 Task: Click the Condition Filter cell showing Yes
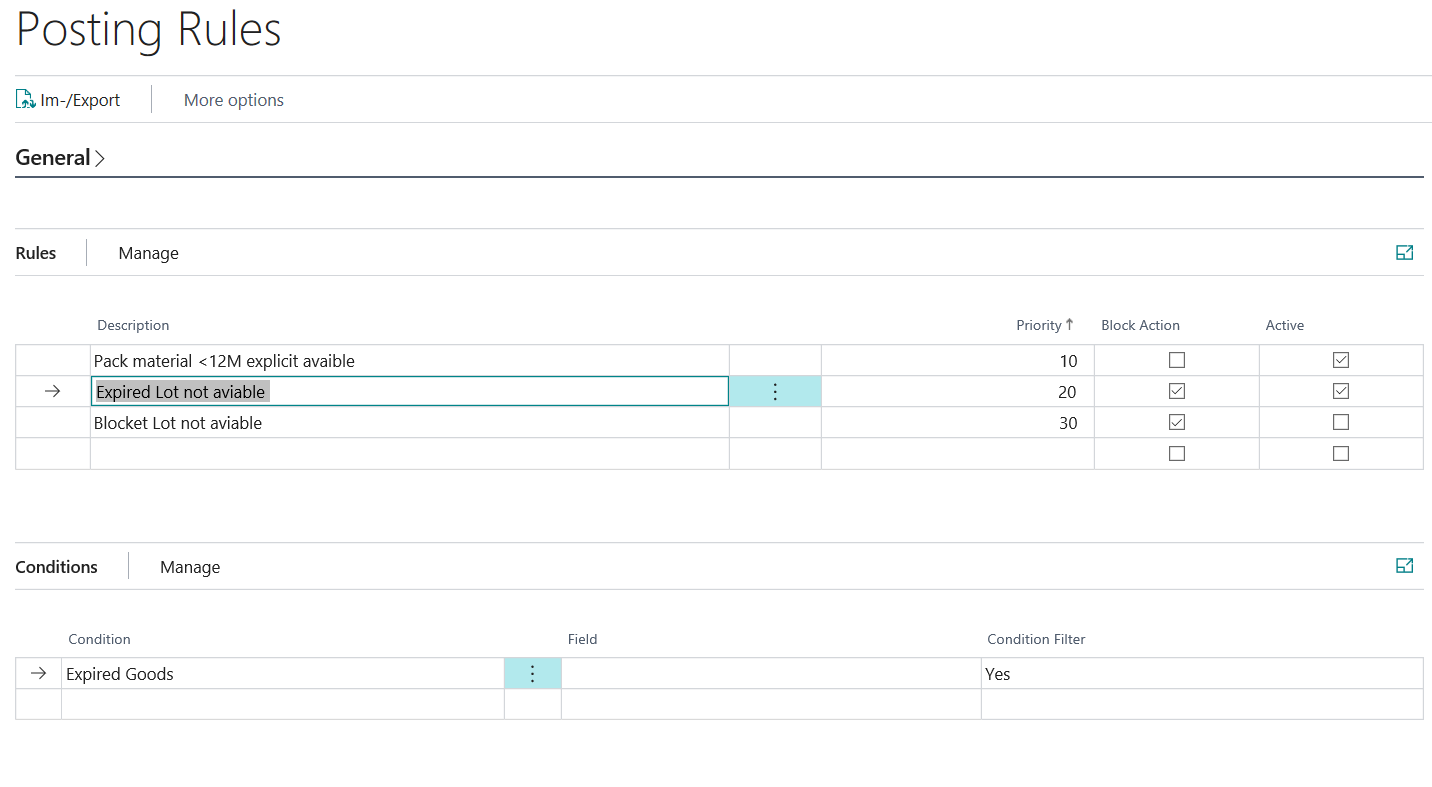tap(1202, 674)
